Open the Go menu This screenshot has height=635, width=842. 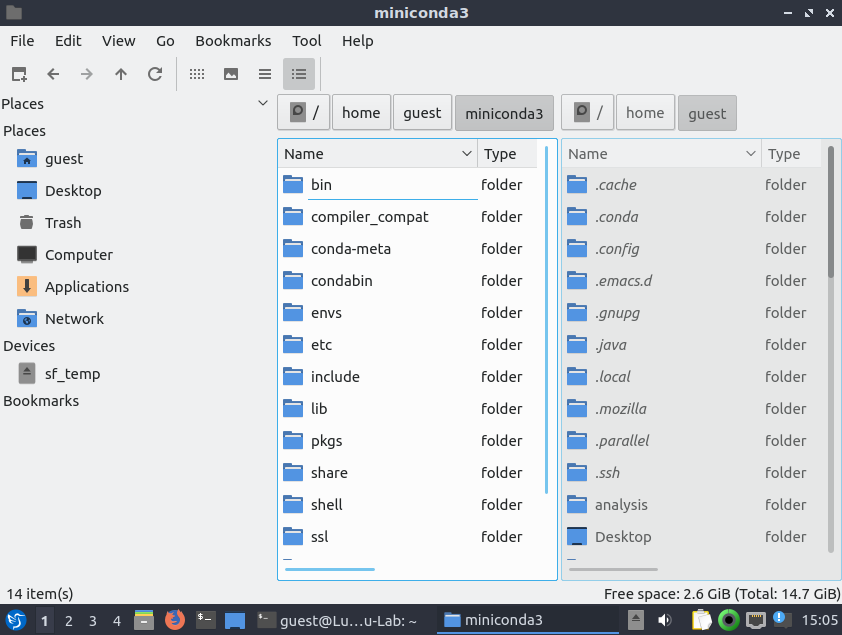pos(165,41)
